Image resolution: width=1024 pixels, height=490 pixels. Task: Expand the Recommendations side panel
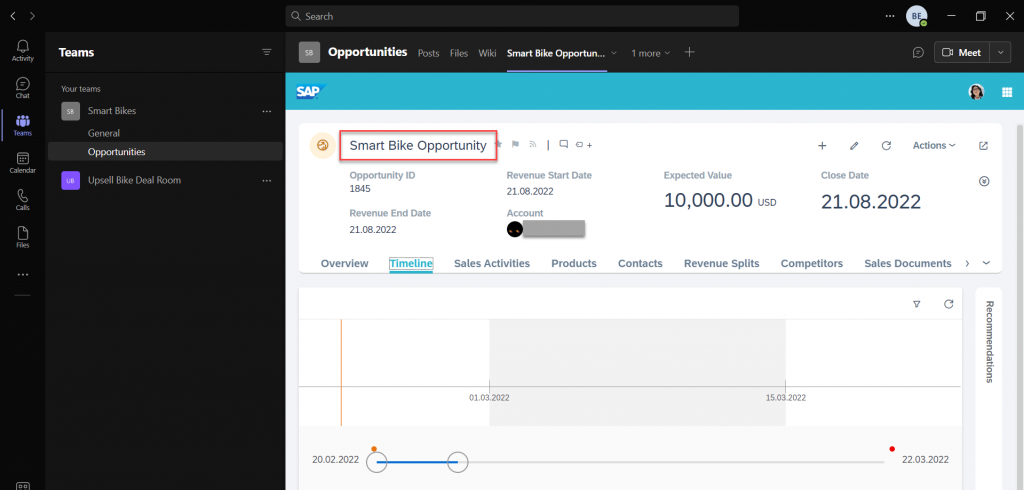pos(989,342)
